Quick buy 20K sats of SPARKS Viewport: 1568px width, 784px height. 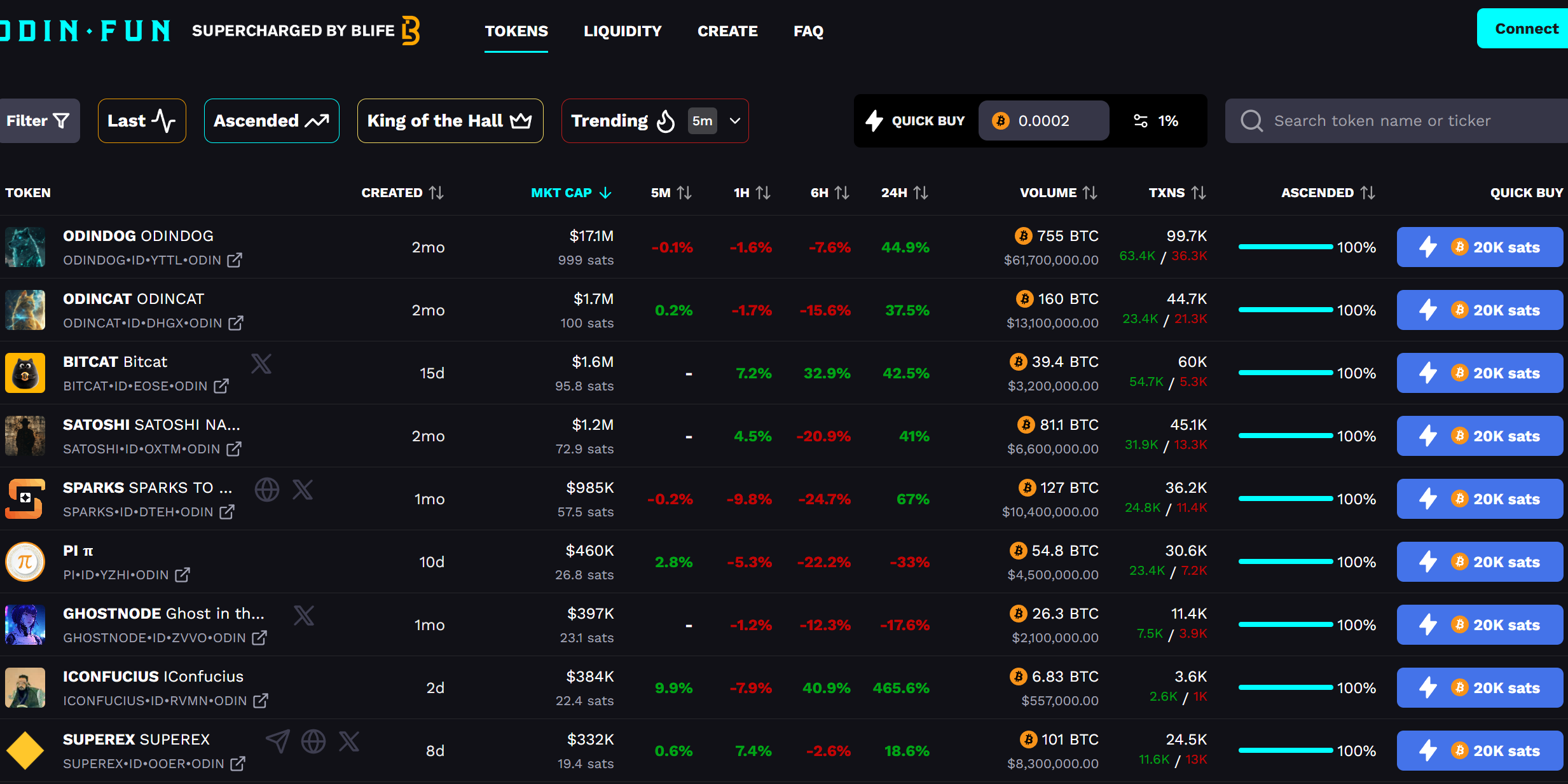(1480, 499)
